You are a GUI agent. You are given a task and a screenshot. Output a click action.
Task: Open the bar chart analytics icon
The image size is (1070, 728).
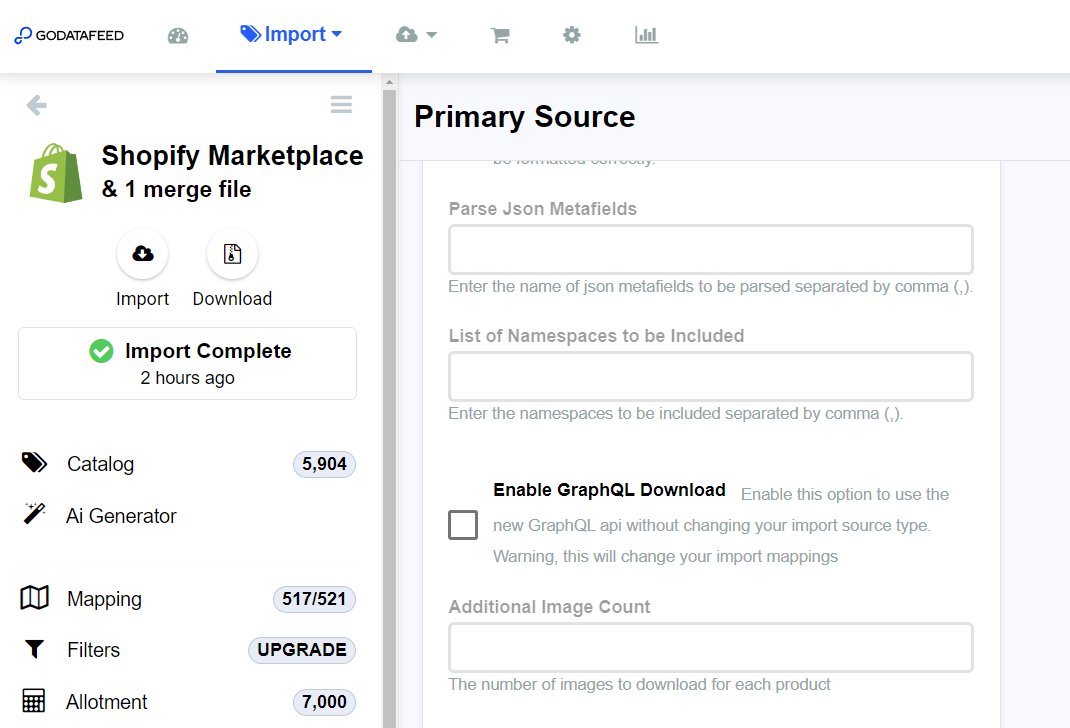(646, 36)
